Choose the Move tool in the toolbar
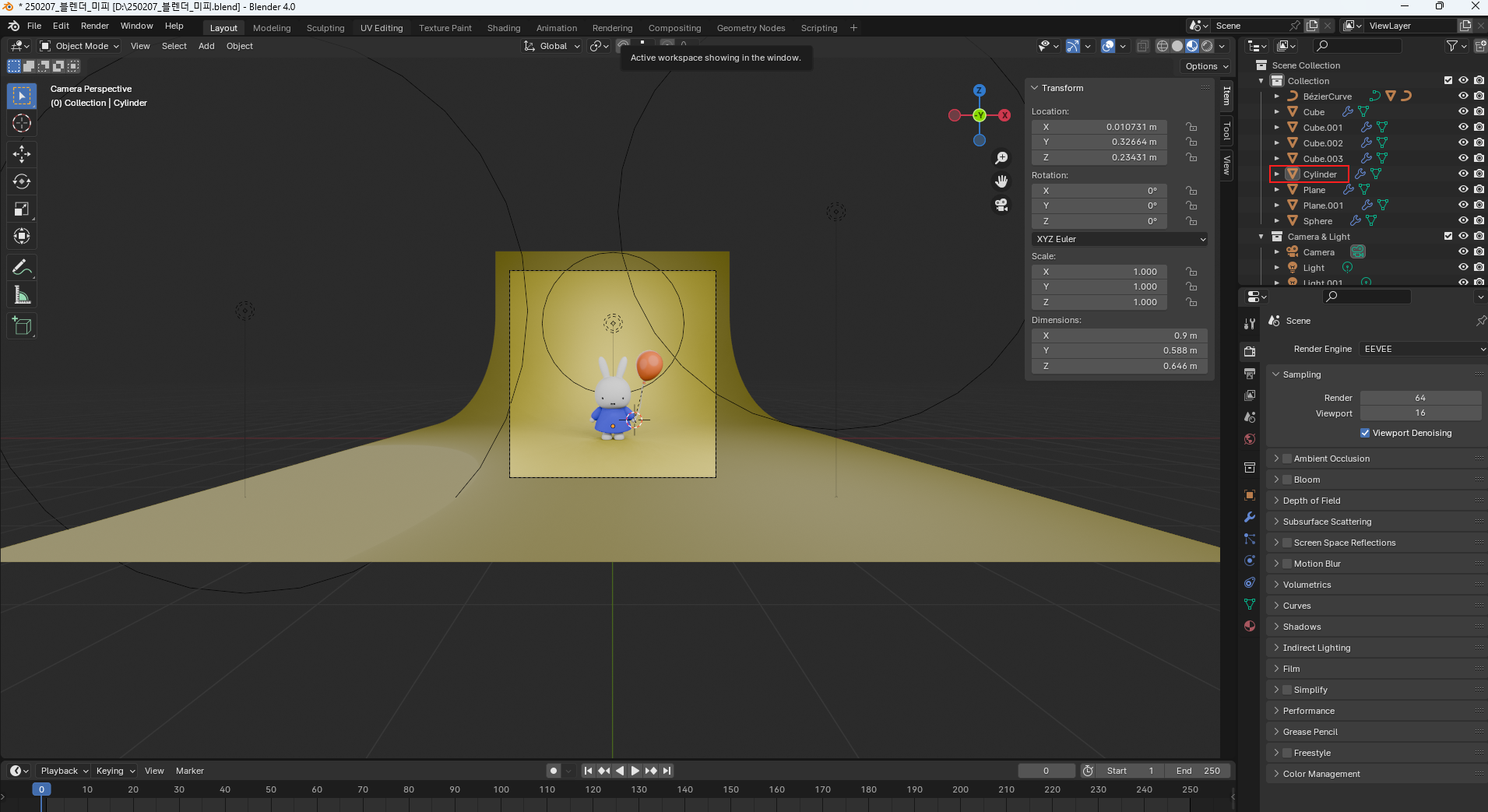The height and width of the screenshot is (812, 1488). tap(22, 154)
